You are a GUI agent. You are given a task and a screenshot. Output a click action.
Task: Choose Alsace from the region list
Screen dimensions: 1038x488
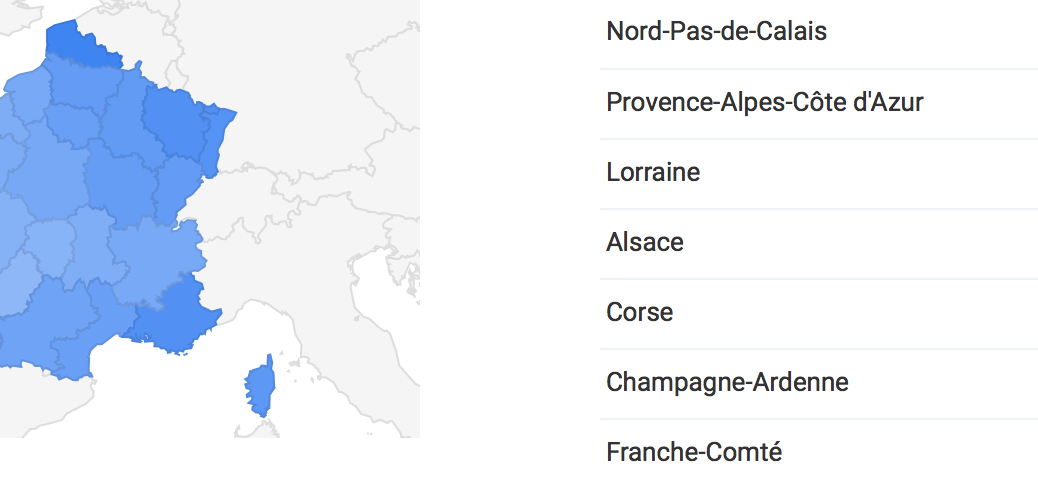[645, 242]
